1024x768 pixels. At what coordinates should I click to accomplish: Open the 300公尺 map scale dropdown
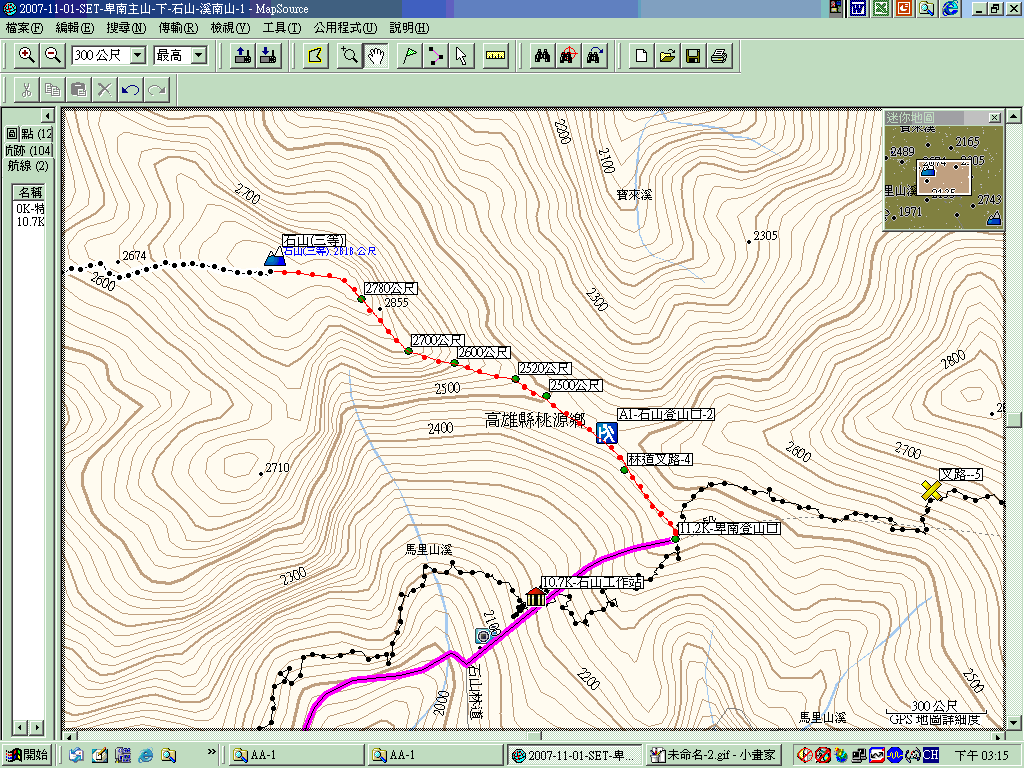coord(138,56)
